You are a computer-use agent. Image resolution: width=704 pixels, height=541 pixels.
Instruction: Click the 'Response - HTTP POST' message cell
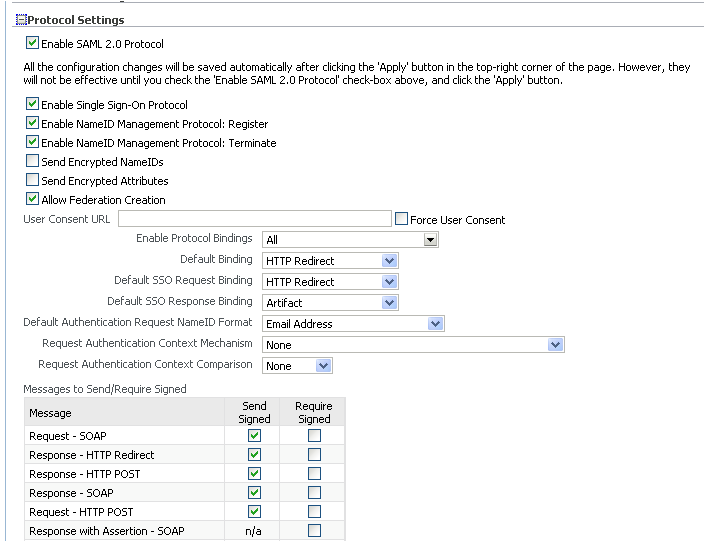124,474
